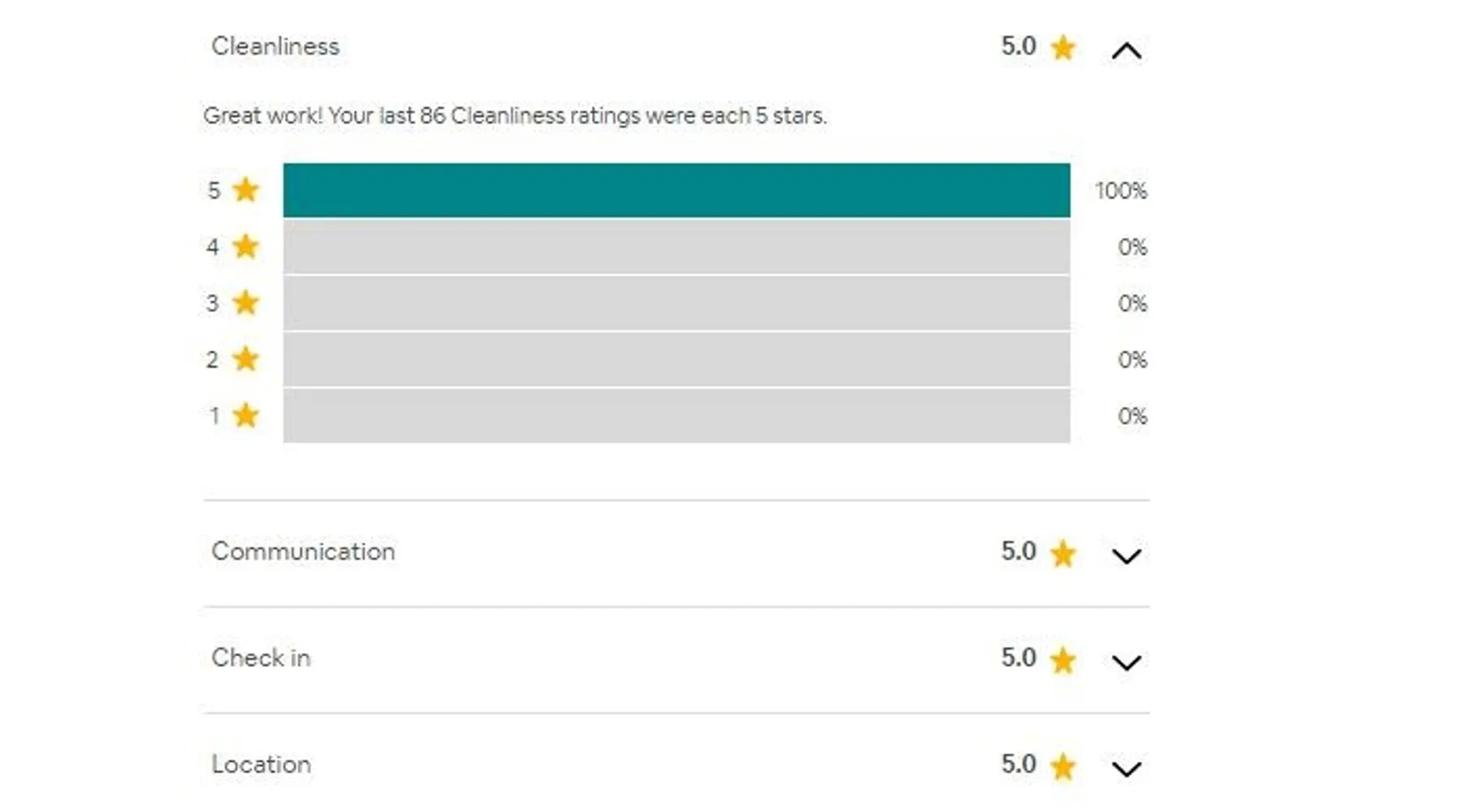Select the Location category label
The image size is (1462, 812).
click(261, 764)
